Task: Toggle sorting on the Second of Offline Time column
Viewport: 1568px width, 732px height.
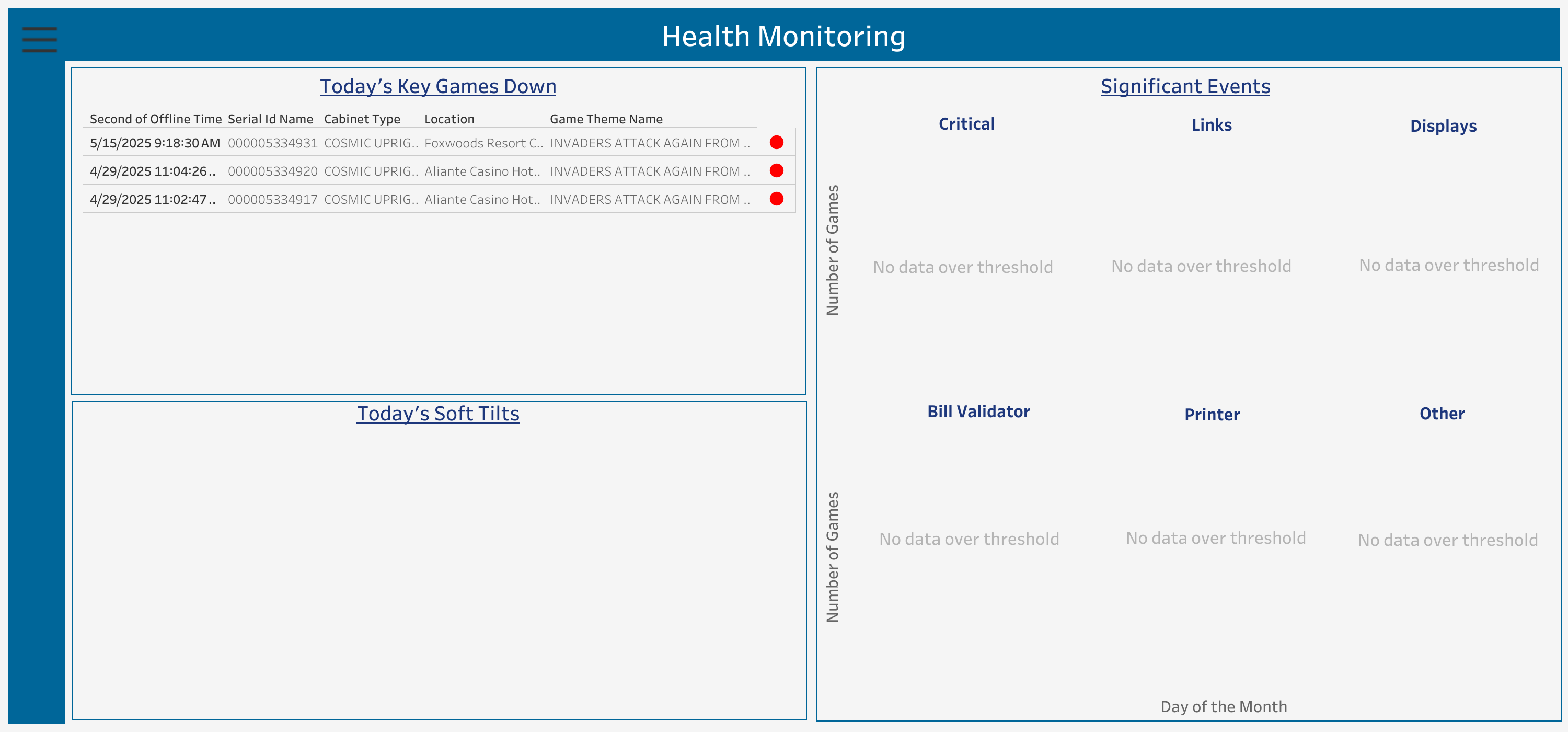Action: (155, 119)
